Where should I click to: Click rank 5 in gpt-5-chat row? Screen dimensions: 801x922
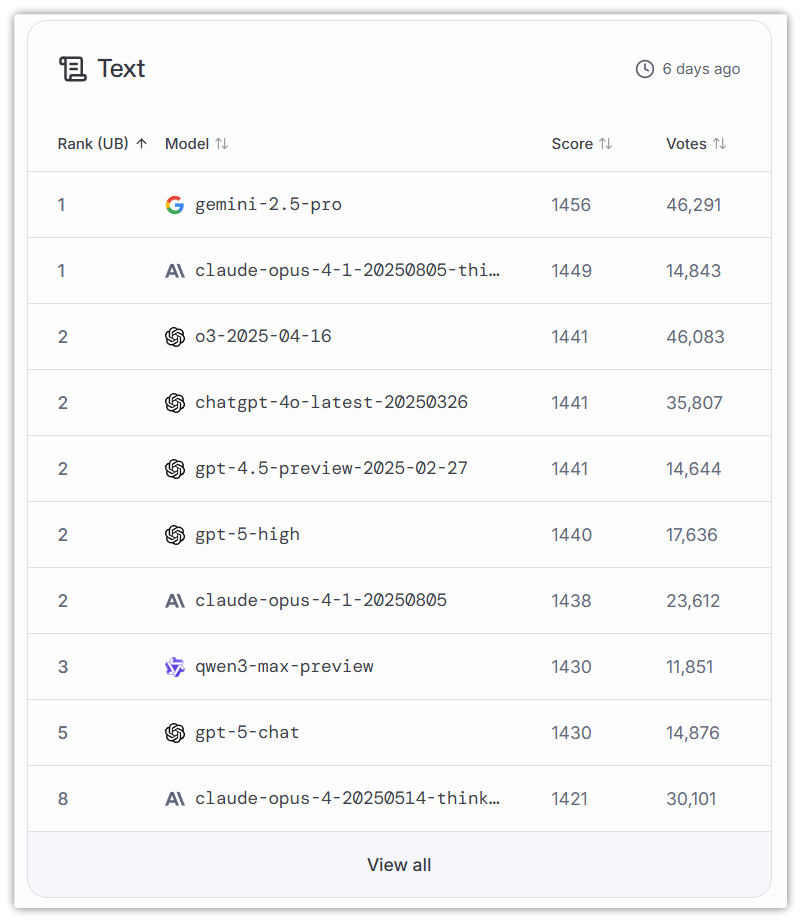(63, 733)
